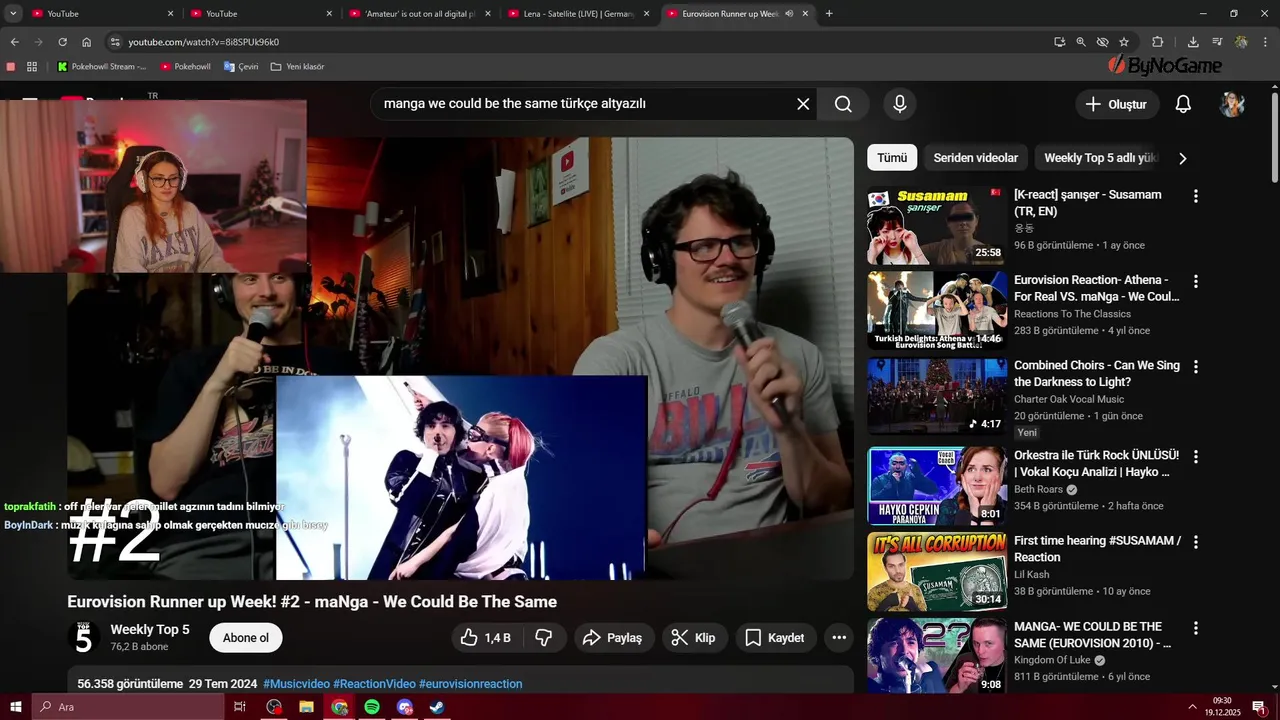Open options menu for Combined Choirs video
Viewport: 1280px width, 720px height.
(x=1195, y=367)
